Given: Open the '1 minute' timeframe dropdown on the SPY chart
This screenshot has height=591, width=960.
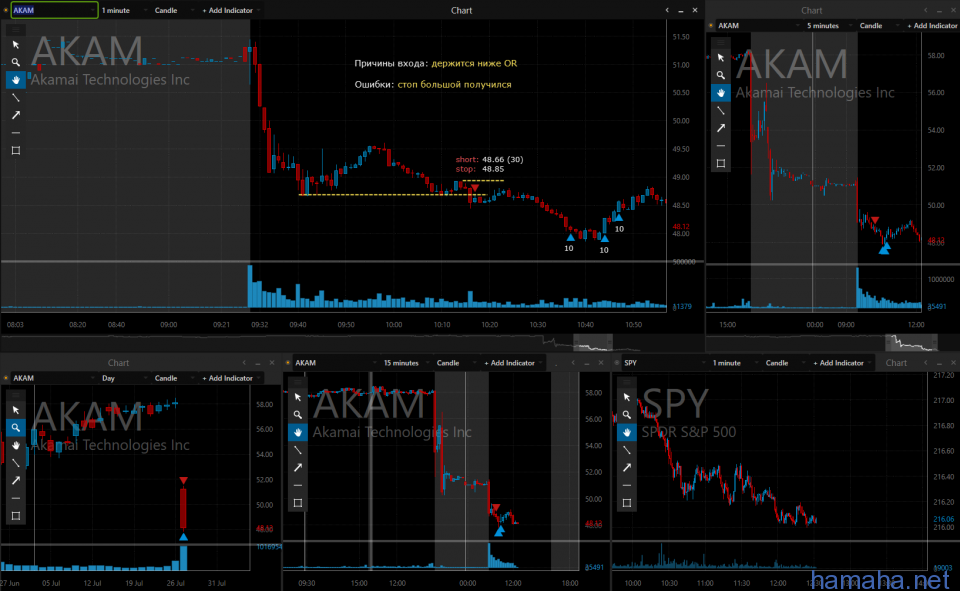Looking at the screenshot, I should 735,363.
